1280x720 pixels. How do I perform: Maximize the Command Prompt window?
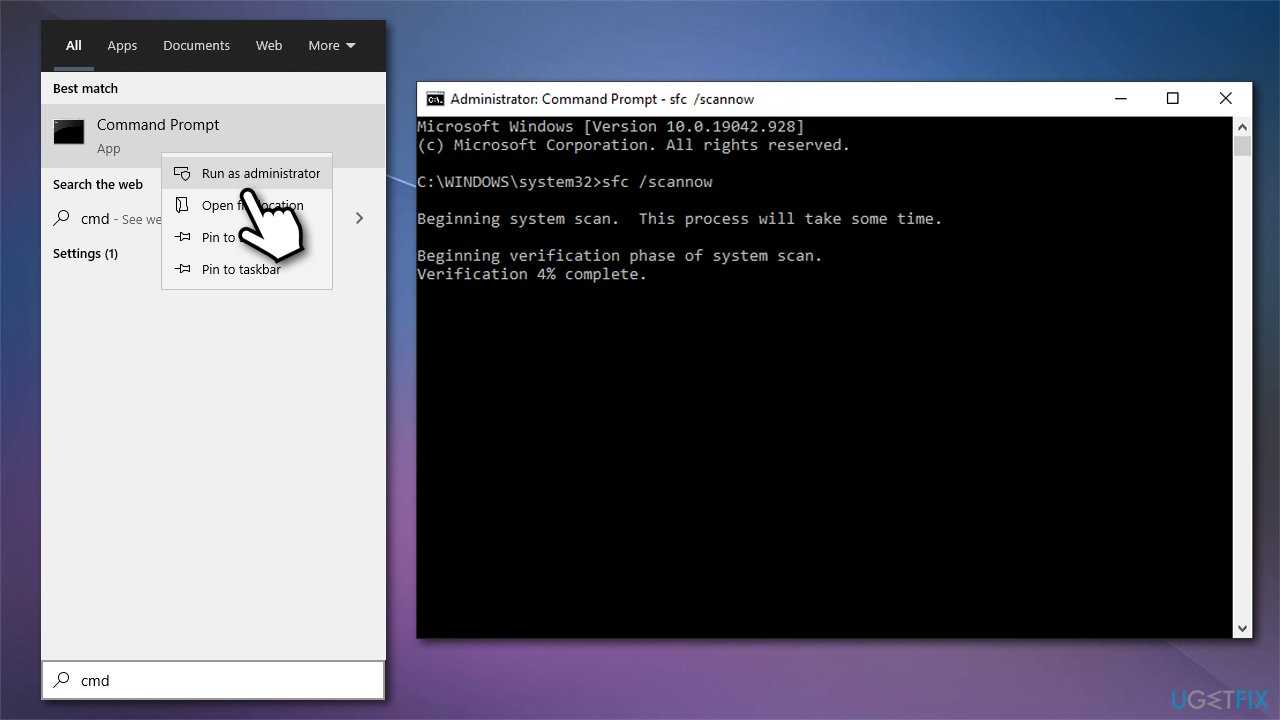pyautogui.click(x=1173, y=98)
